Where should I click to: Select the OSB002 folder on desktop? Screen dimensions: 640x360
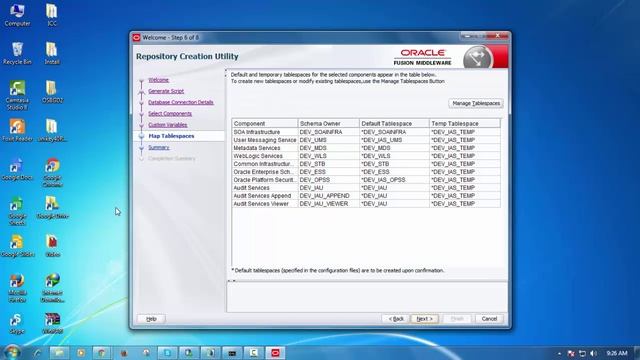(x=52, y=91)
